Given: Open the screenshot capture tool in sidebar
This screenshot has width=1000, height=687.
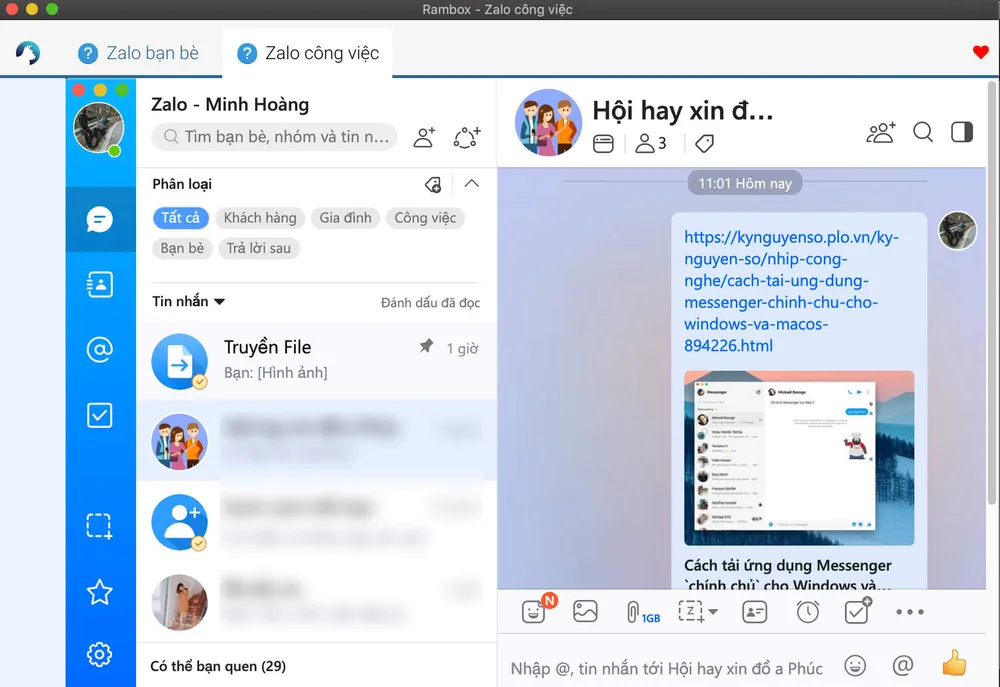Looking at the screenshot, I should tap(99, 526).
